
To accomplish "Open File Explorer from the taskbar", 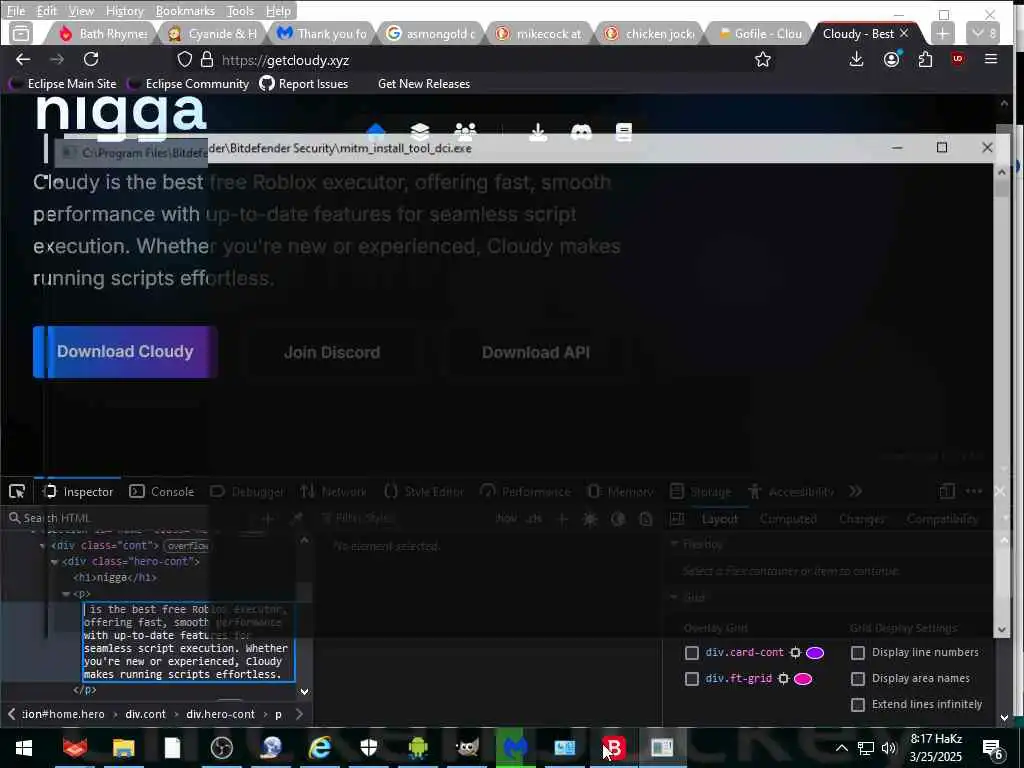I will [123, 748].
